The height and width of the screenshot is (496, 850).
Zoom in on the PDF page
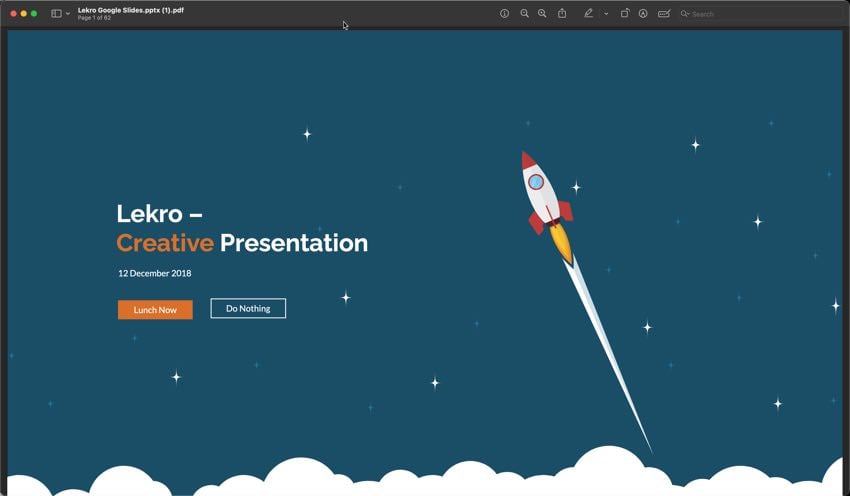(x=542, y=14)
